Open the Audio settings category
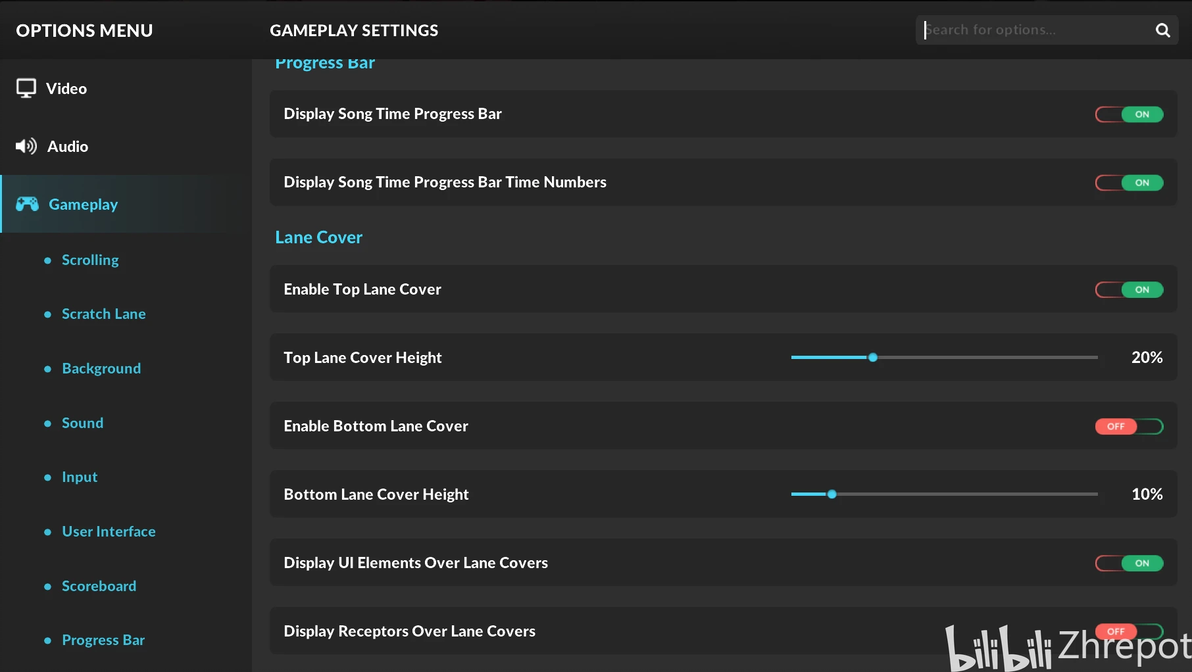Image resolution: width=1192 pixels, height=672 pixels. pos(68,146)
